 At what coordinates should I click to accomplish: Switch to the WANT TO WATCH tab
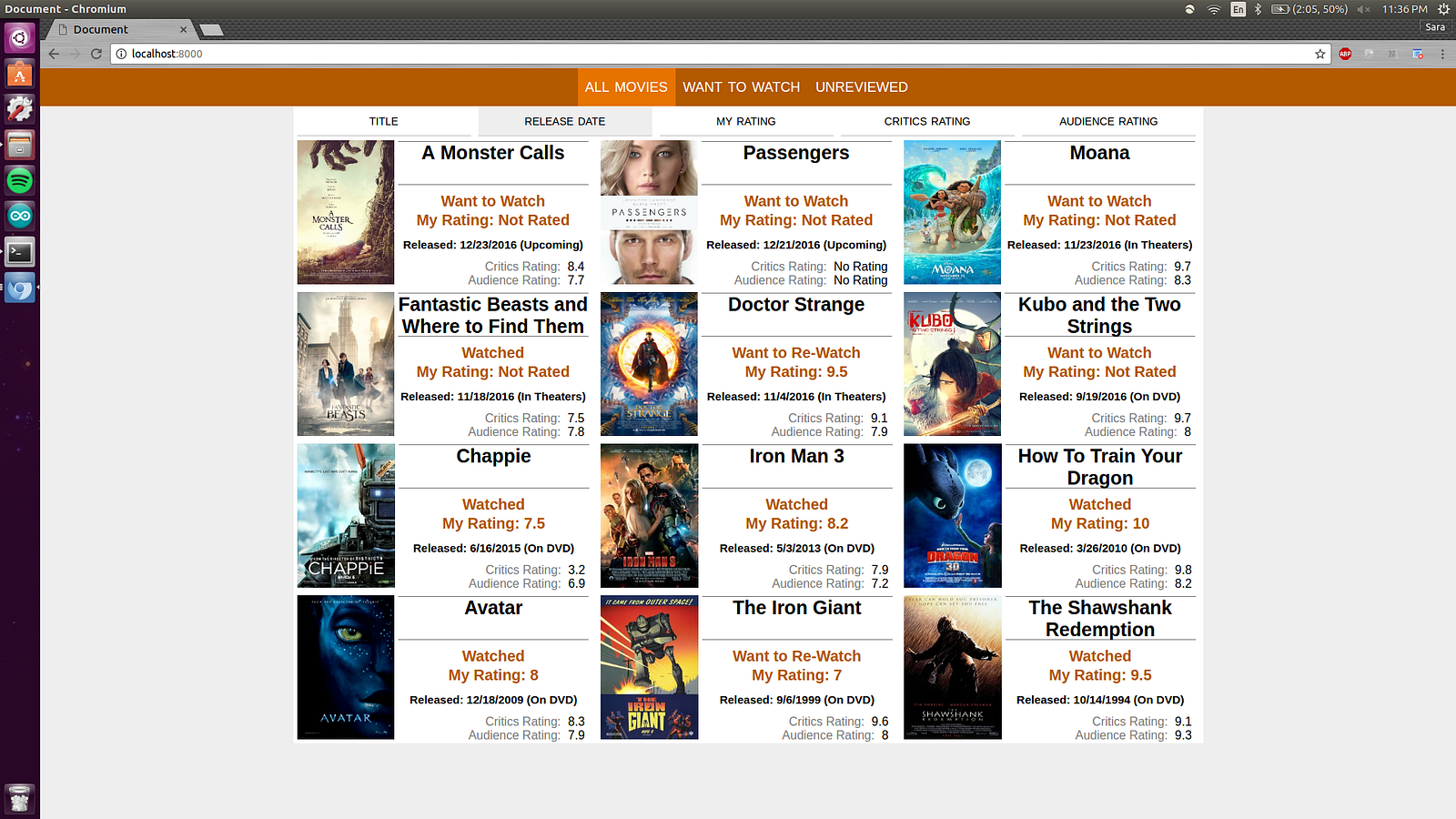(x=742, y=87)
